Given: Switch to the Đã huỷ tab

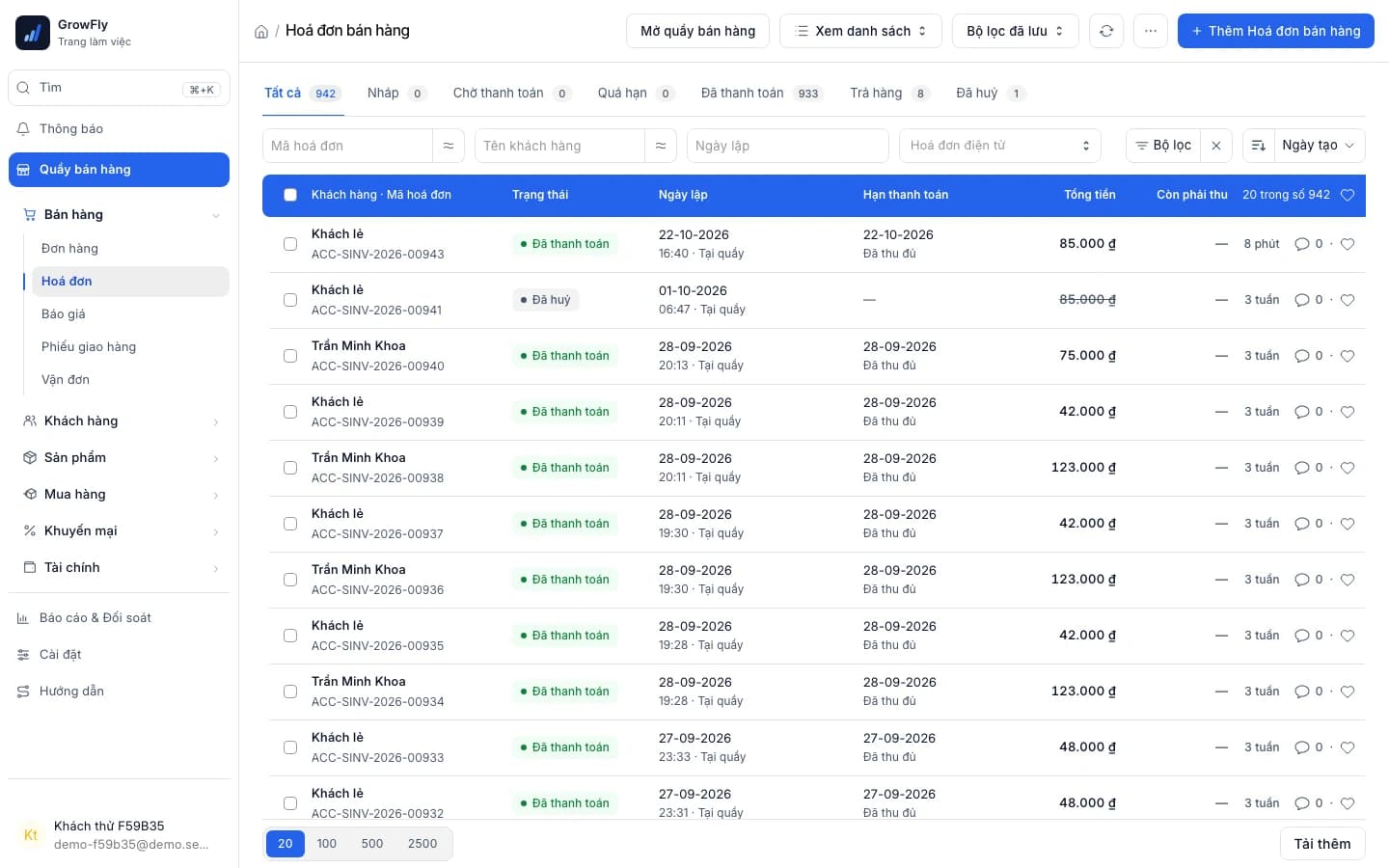Looking at the screenshot, I should click(990, 94).
